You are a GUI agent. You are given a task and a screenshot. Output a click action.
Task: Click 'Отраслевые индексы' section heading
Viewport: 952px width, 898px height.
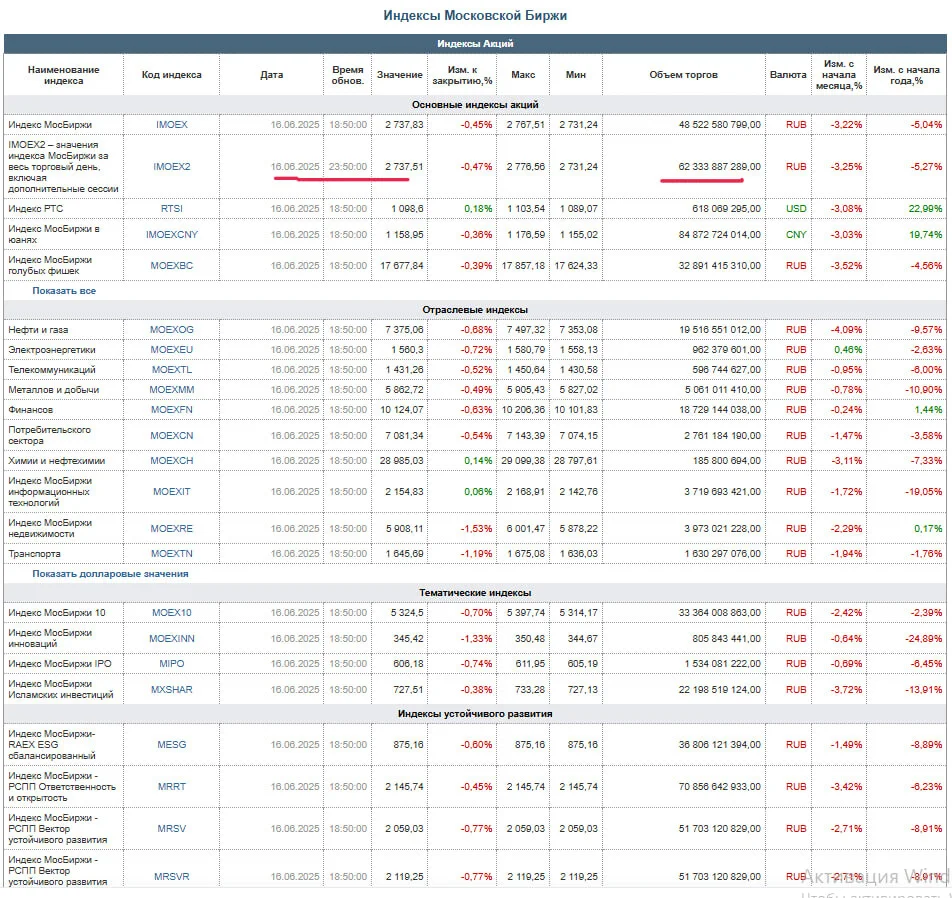tap(475, 310)
